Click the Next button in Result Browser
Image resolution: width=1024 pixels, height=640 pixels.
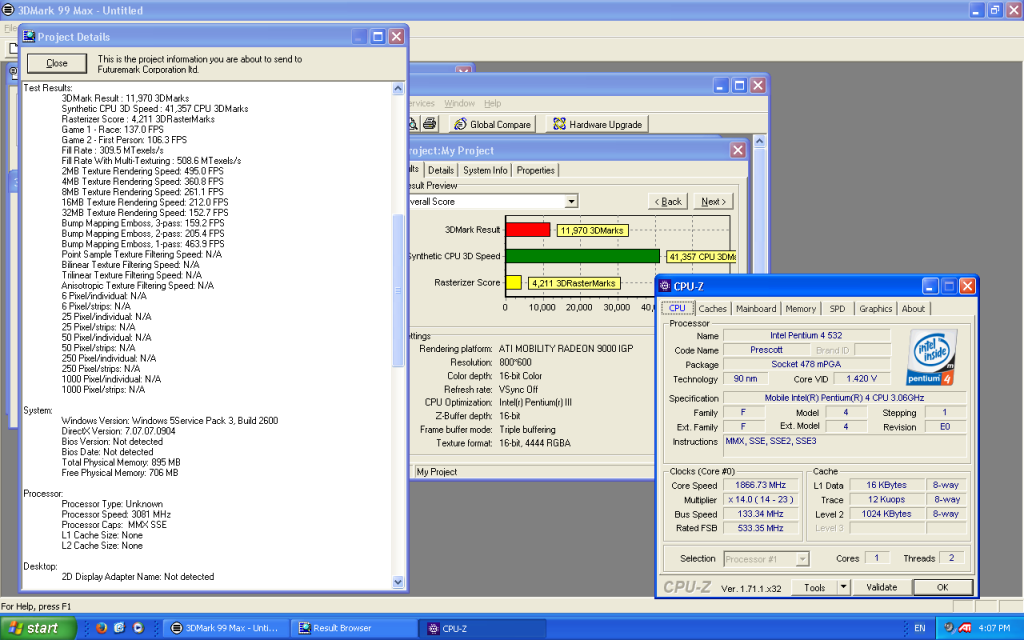tap(713, 201)
